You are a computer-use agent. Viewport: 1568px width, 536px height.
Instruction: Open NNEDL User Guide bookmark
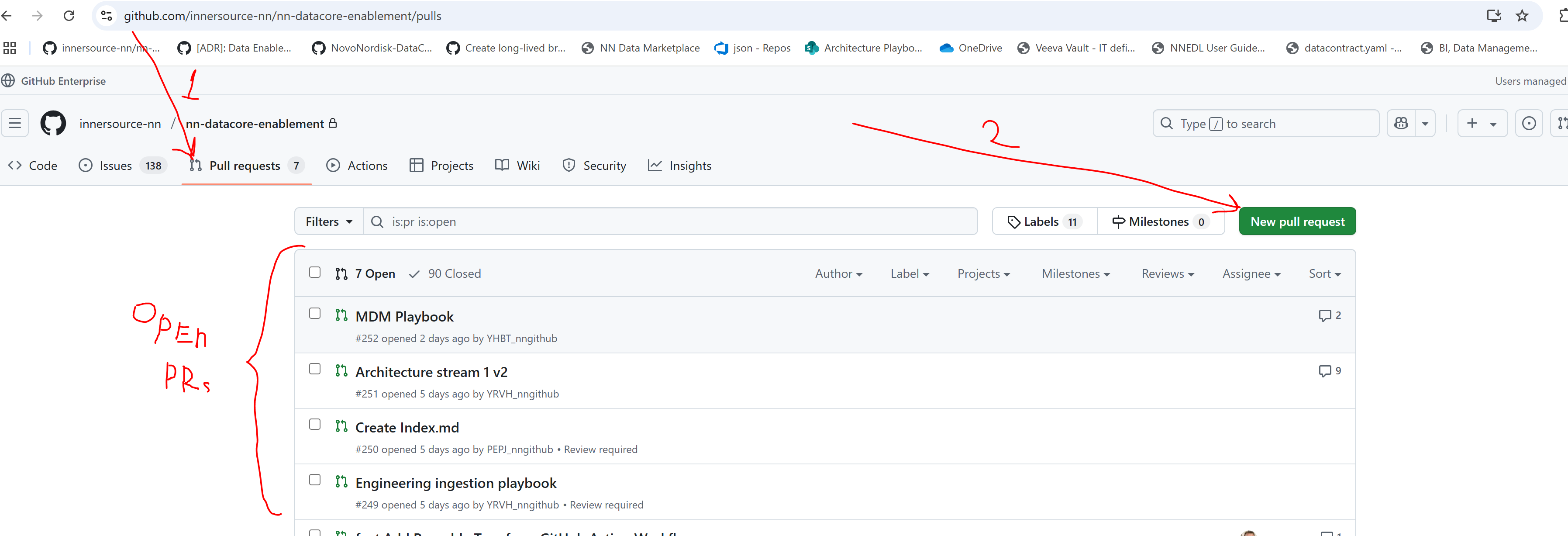[1208, 48]
